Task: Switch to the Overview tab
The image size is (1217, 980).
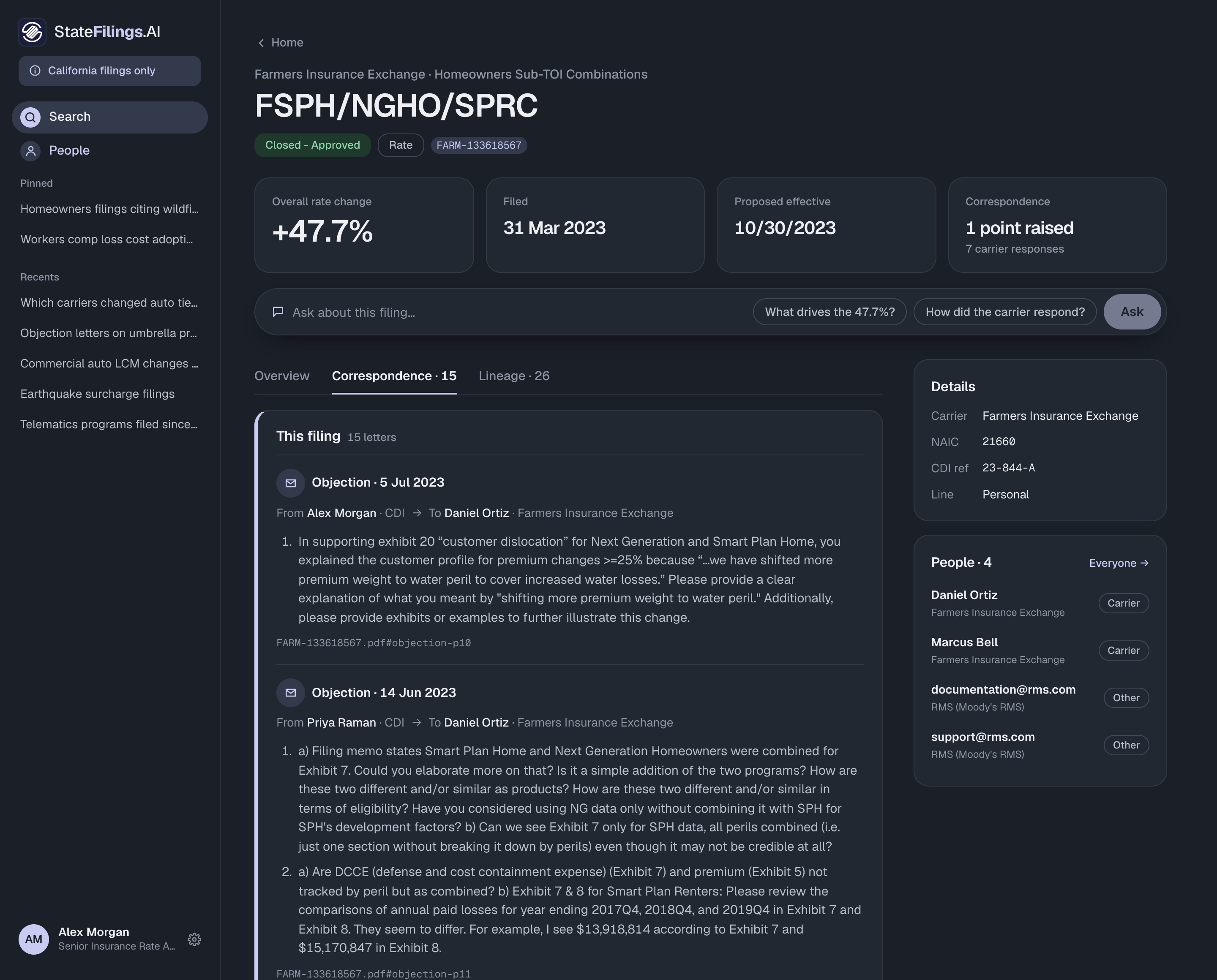Action: click(x=282, y=376)
